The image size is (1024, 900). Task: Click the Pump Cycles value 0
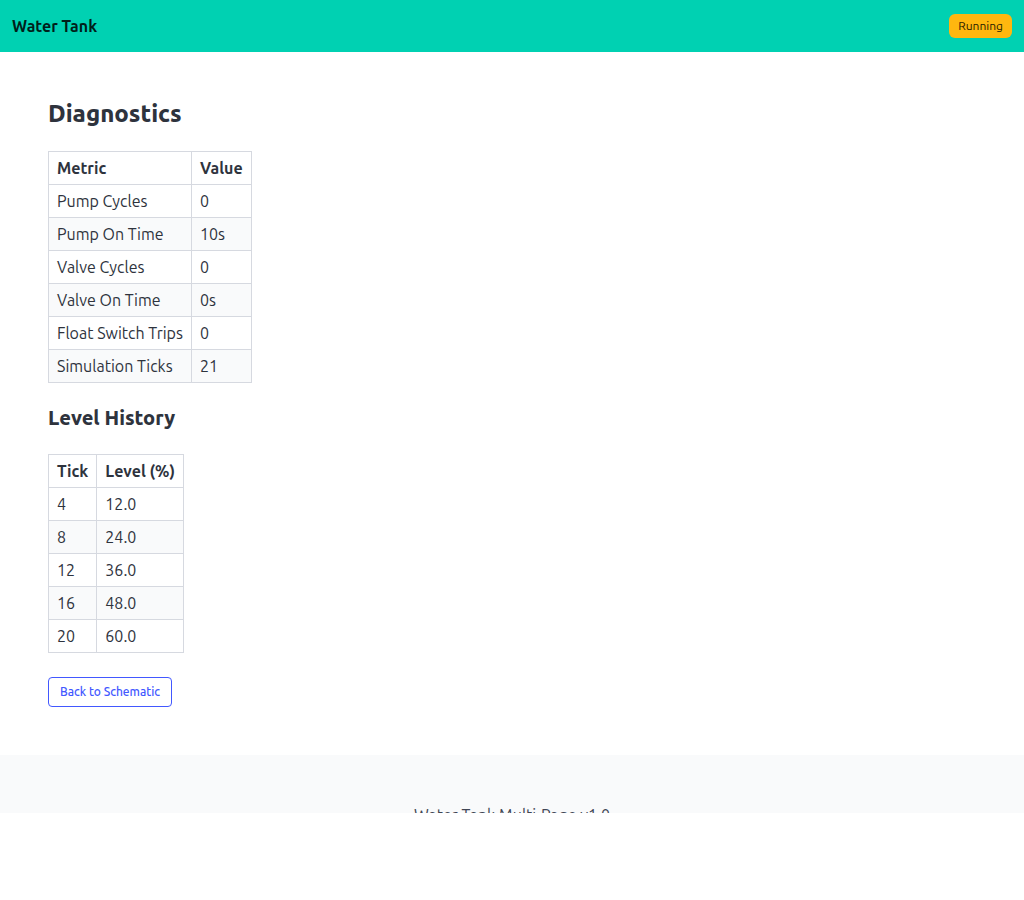(x=204, y=201)
